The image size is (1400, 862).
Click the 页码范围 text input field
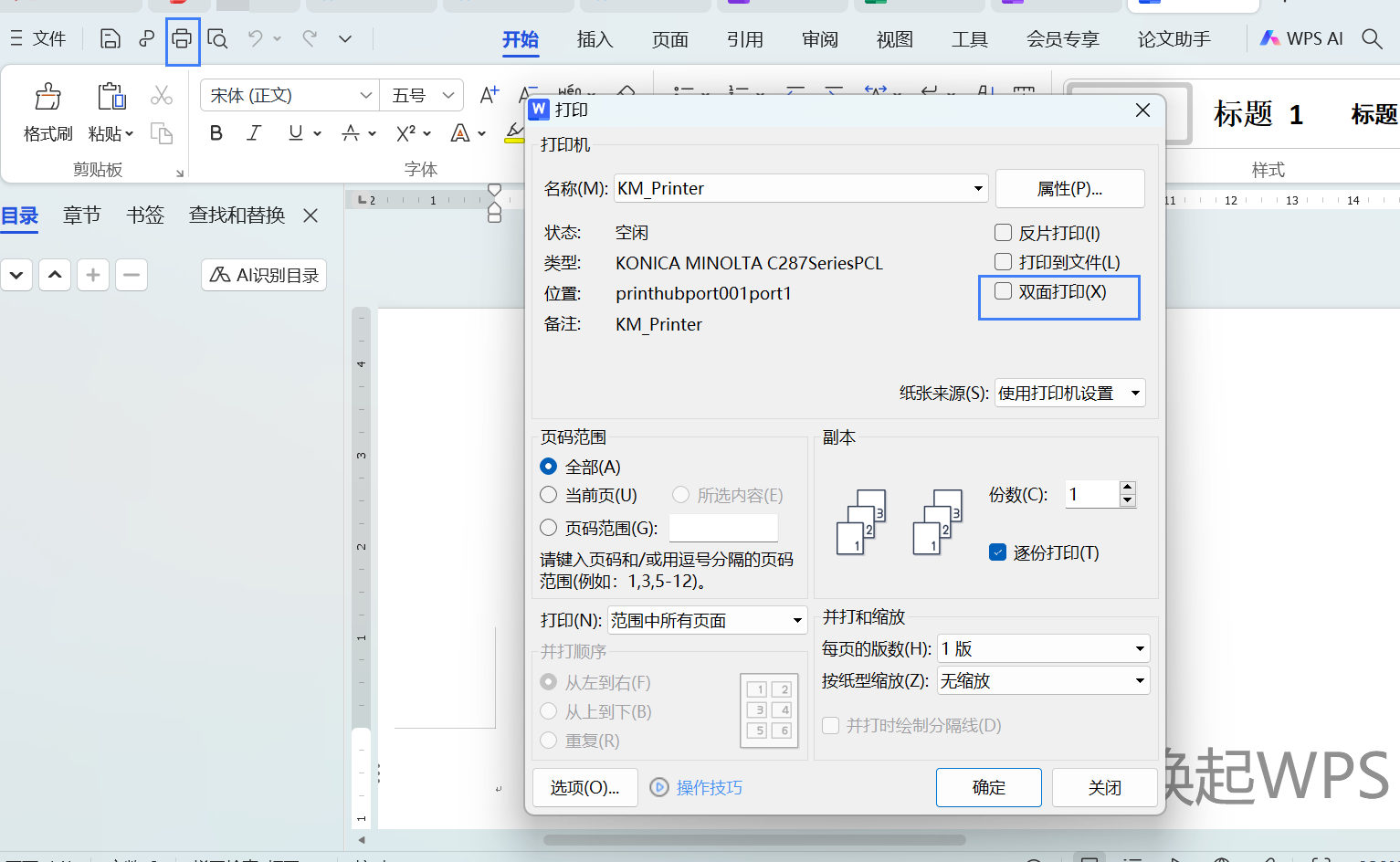click(723, 528)
